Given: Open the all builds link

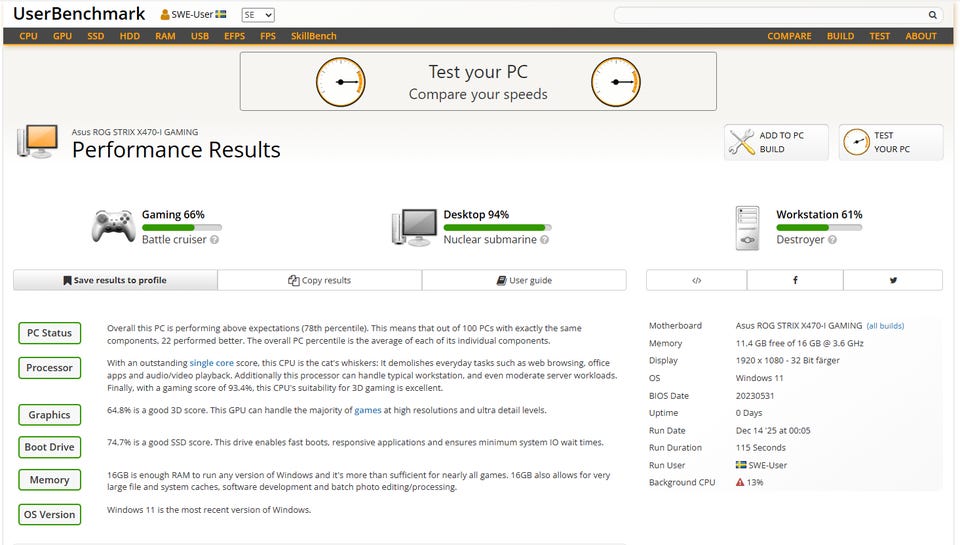Looking at the screenshot, I should 885,326.
